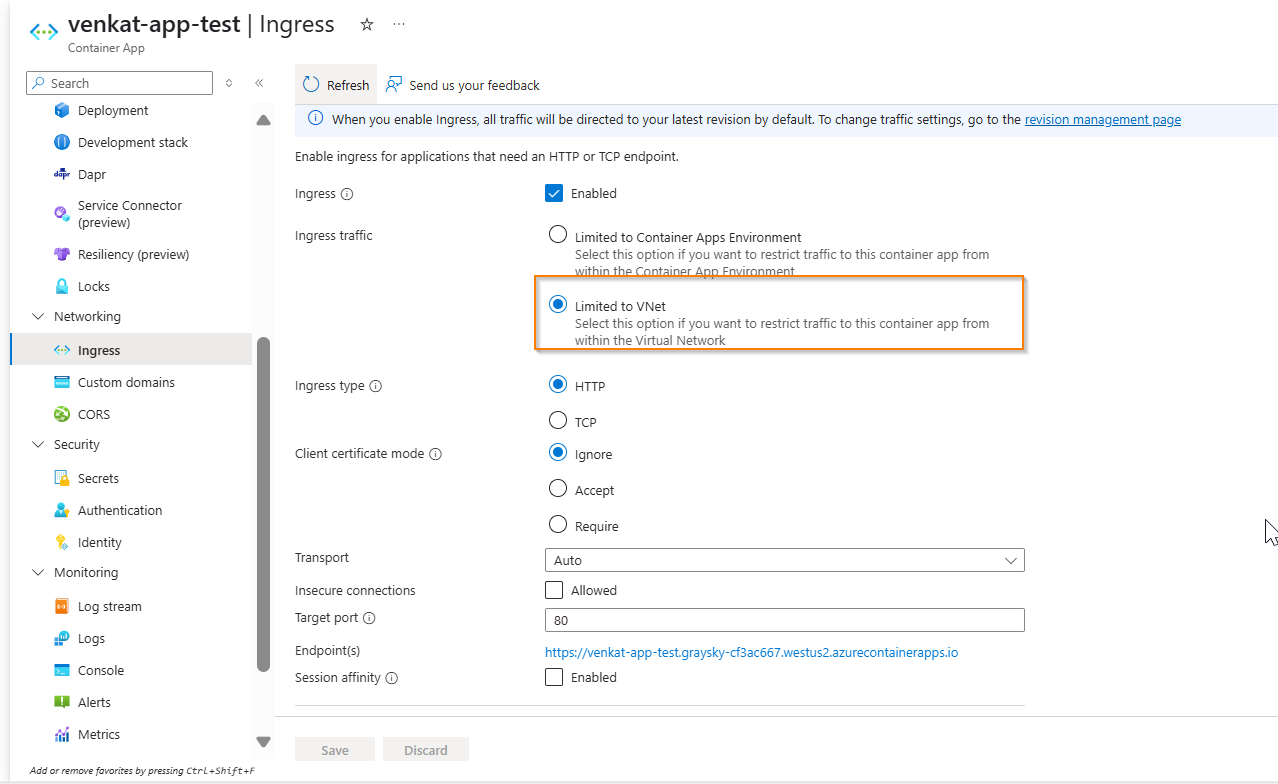1278x784 pixels.
Task: Click the Metrics chart icon
Action: [61, 735]
